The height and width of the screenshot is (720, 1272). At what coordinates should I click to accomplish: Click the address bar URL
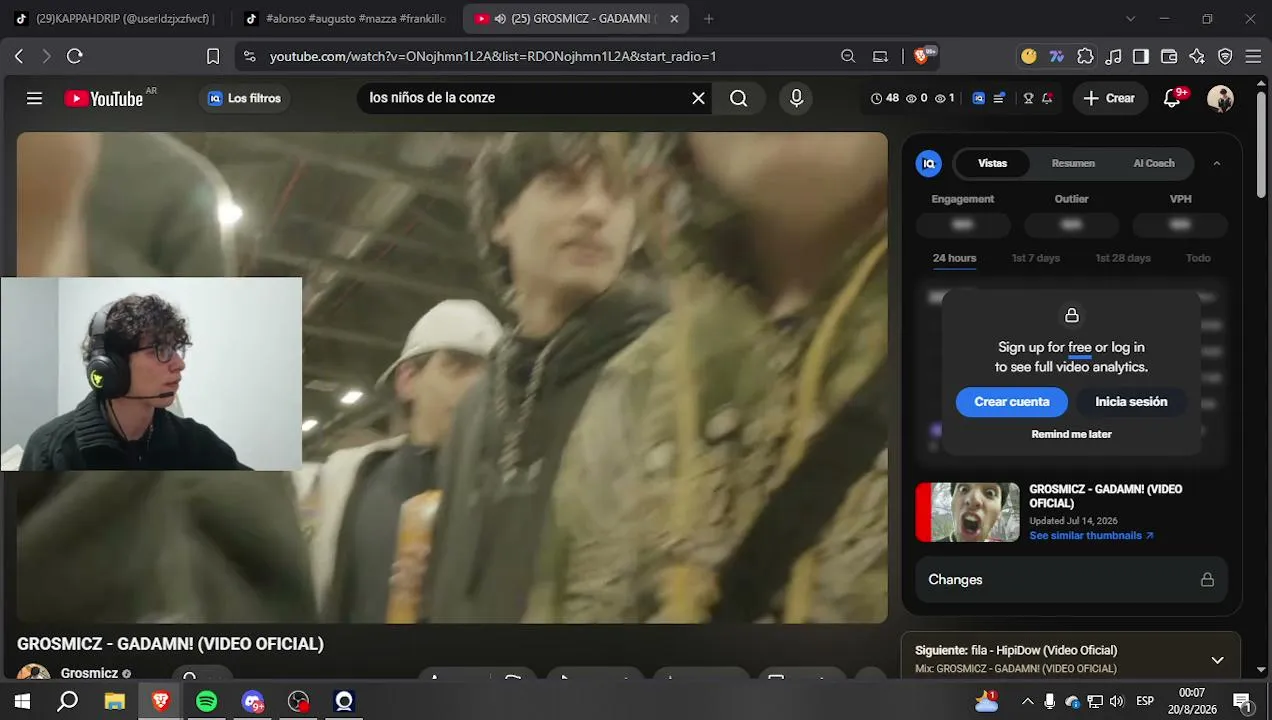click(x=492, y=57)
